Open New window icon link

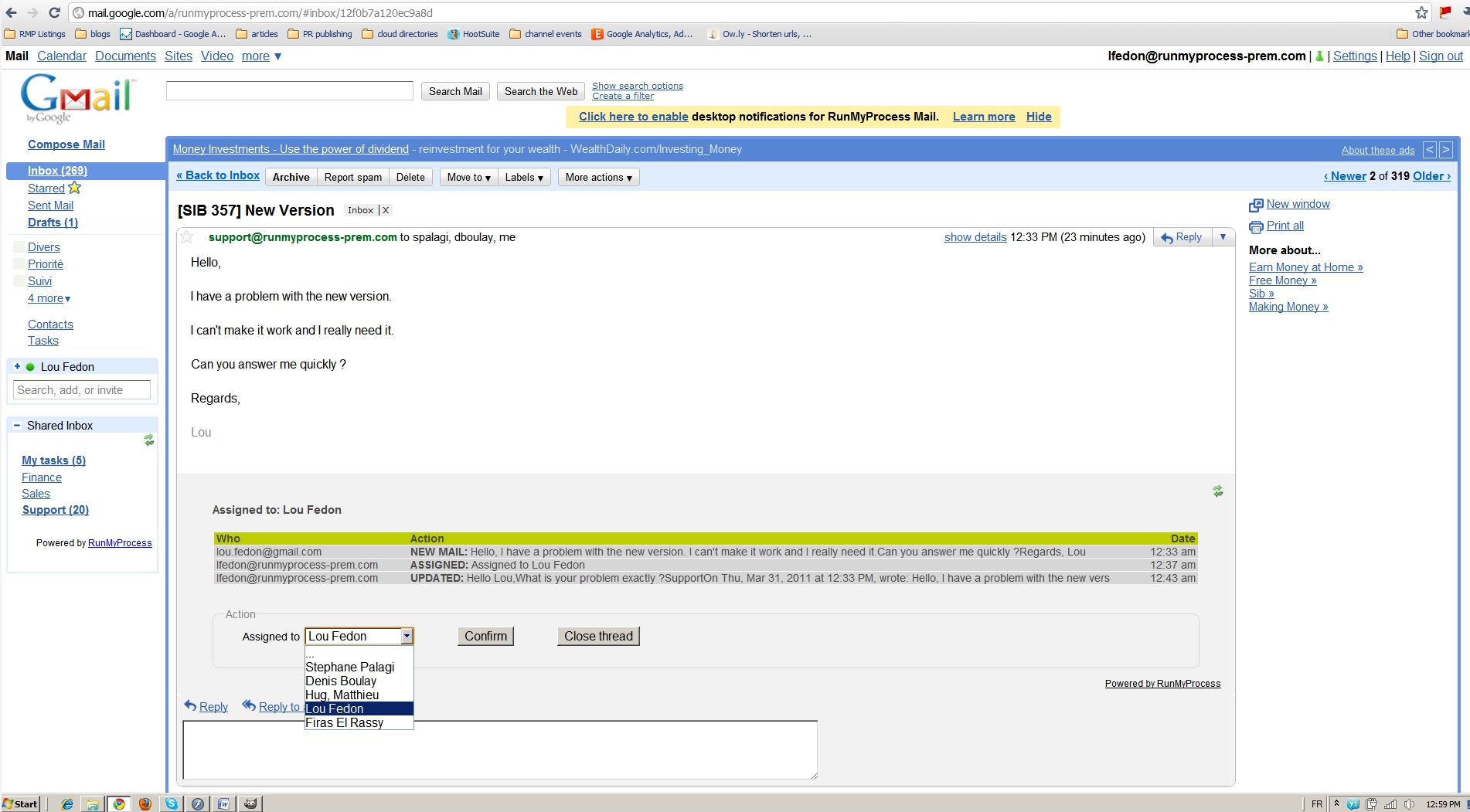(1256, 205)
